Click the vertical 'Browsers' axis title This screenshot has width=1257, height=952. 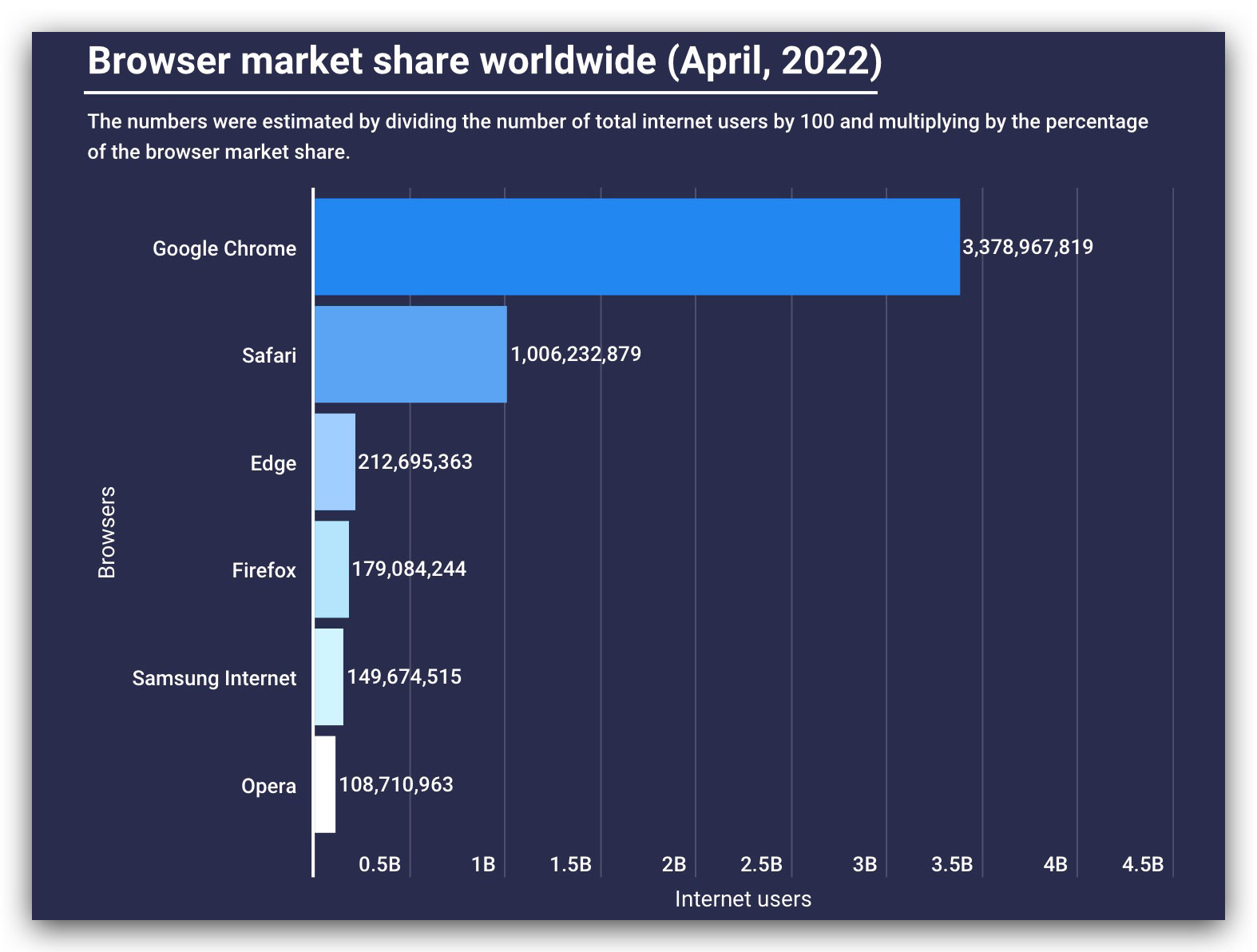pos(107,532)
